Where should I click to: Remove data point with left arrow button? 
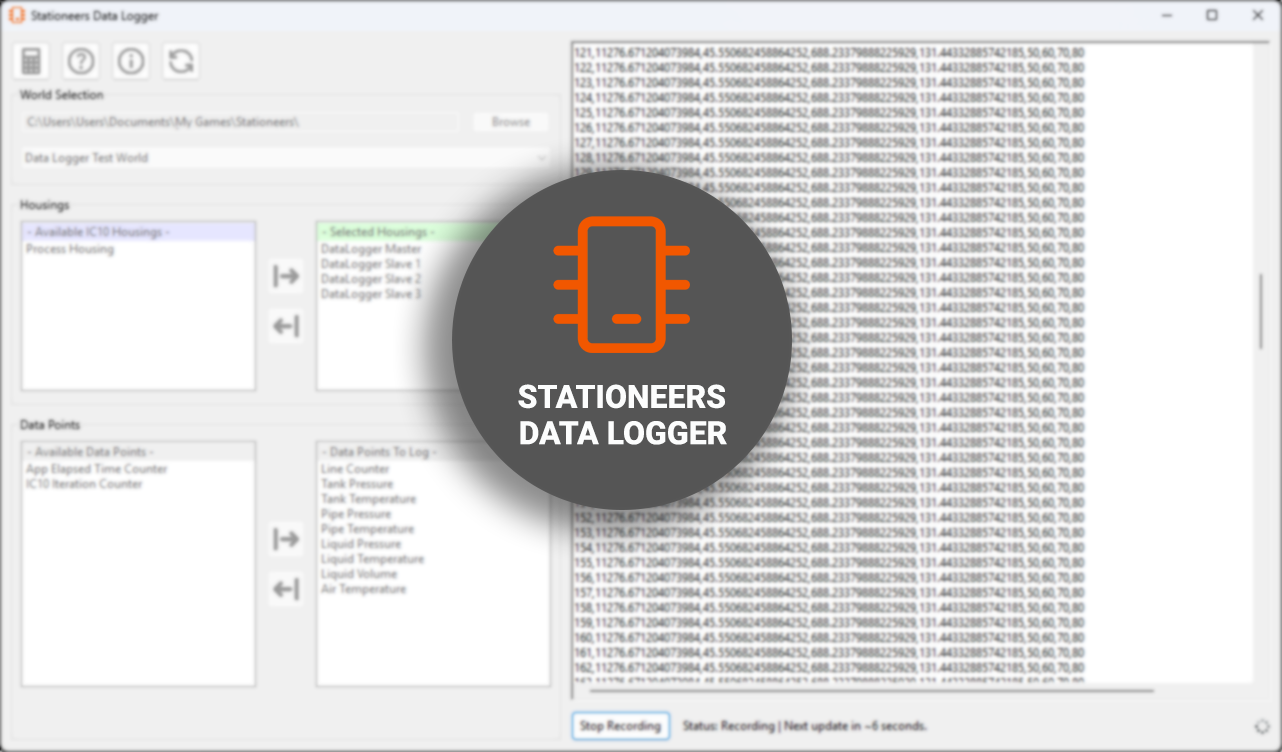click(x=286, y=590)
